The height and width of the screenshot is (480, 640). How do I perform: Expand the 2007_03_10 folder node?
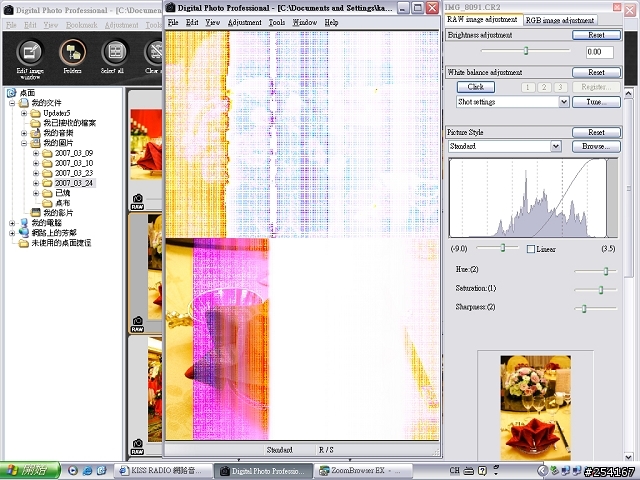coord(36,163)
